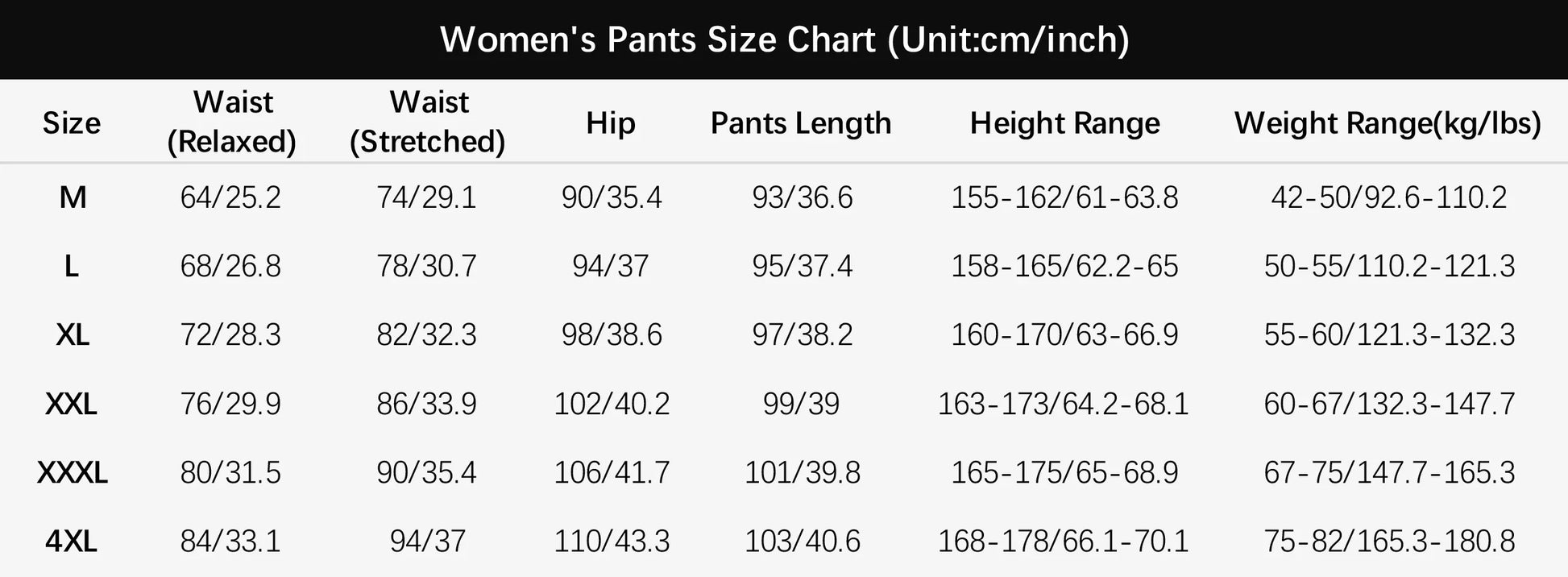
Task: Select the 4XL size row label
Action: (72, 541)
